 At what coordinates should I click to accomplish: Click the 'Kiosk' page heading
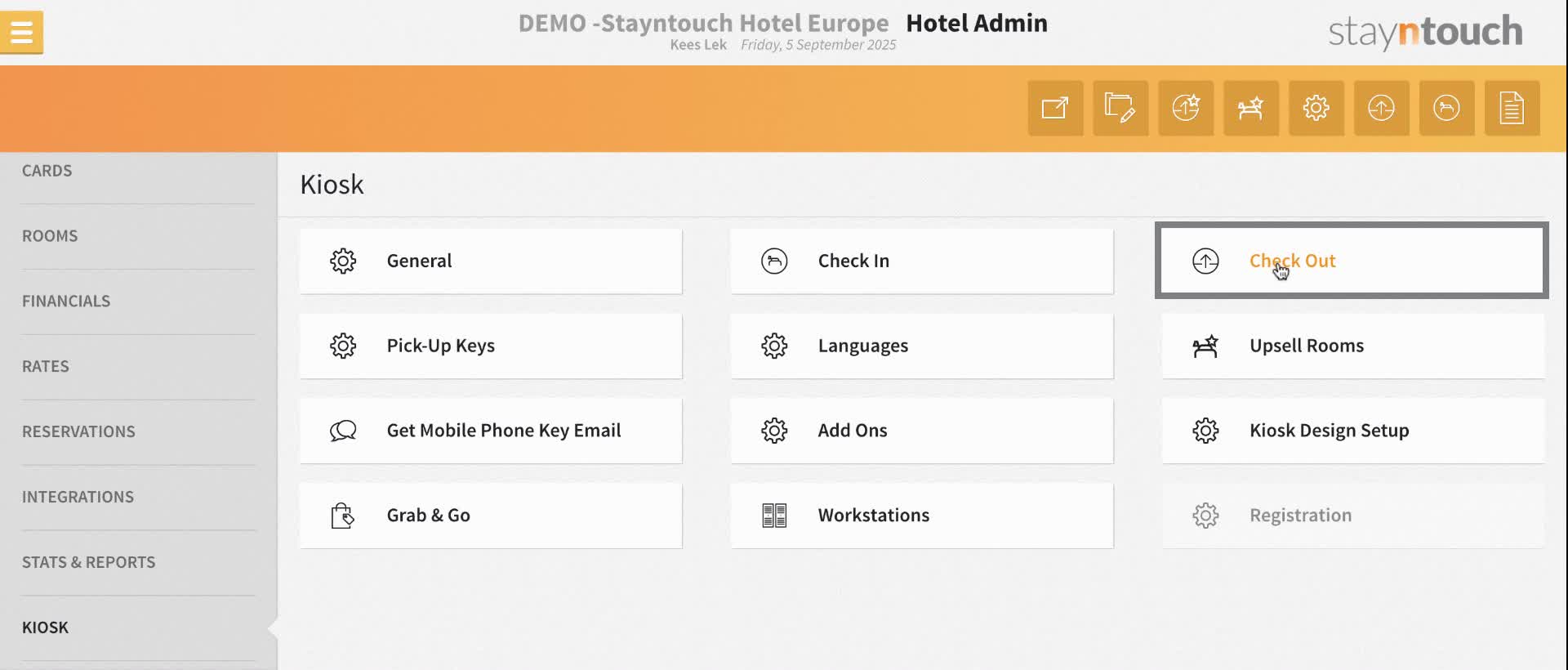[x=332, y=185]
